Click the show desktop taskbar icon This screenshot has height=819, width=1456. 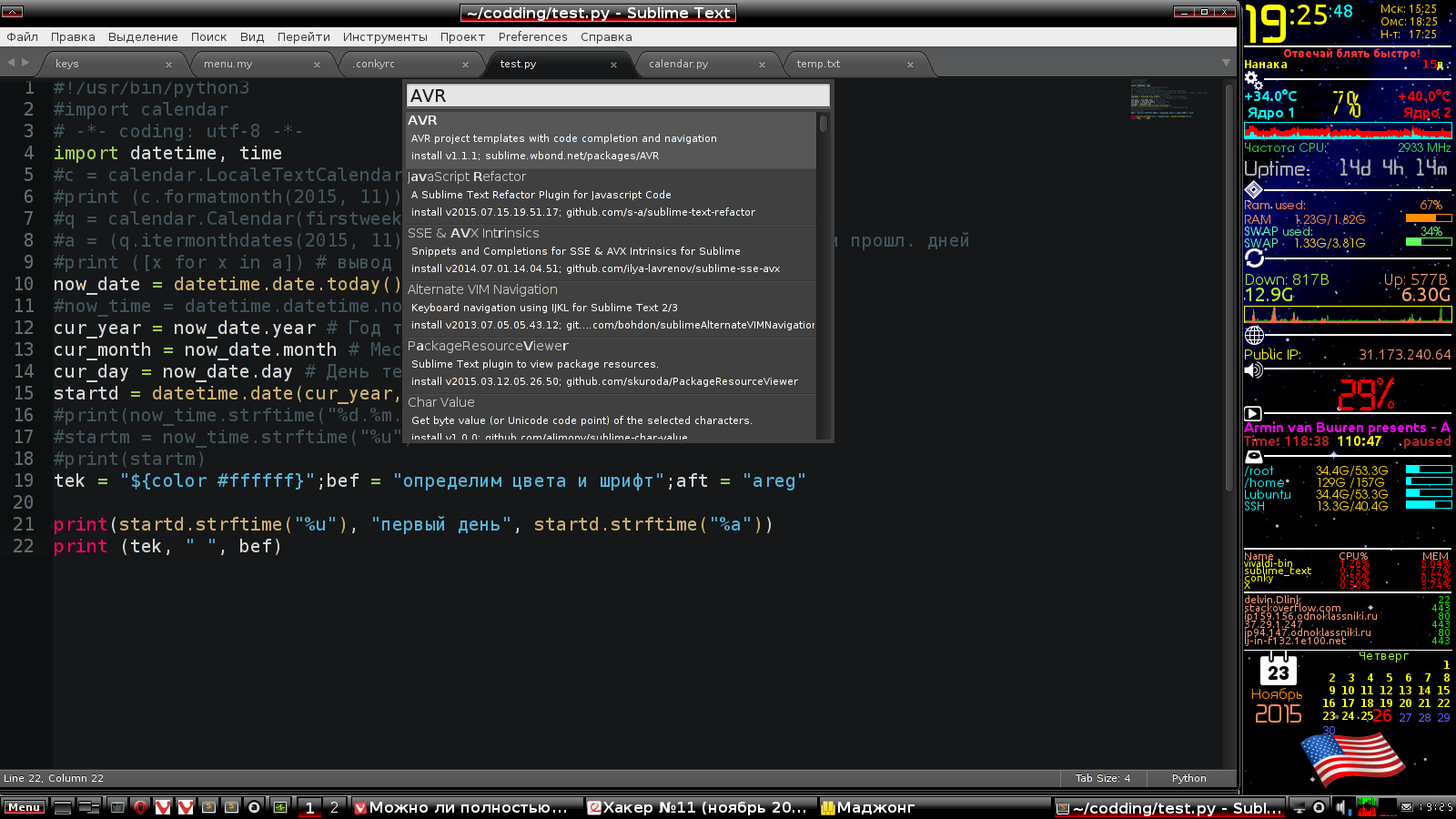point(63,806)
